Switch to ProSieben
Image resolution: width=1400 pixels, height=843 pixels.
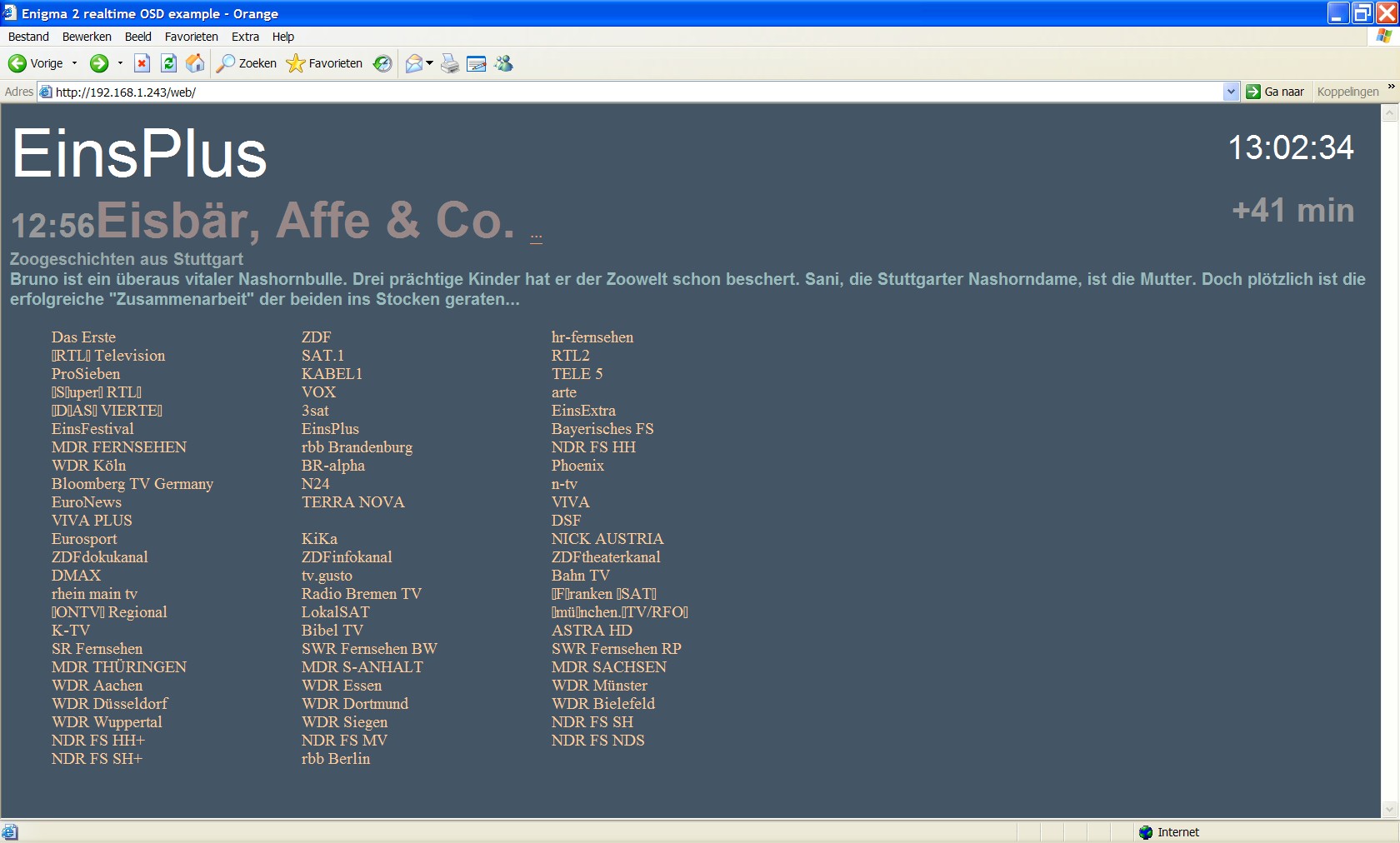(86, 374)
